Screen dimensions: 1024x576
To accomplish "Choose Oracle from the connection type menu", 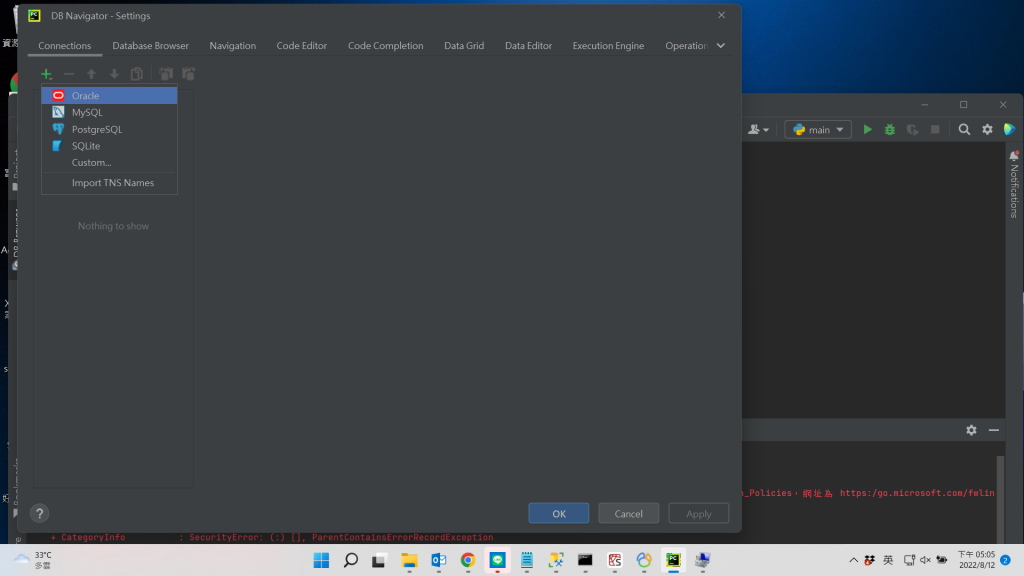I will (109, 95).
